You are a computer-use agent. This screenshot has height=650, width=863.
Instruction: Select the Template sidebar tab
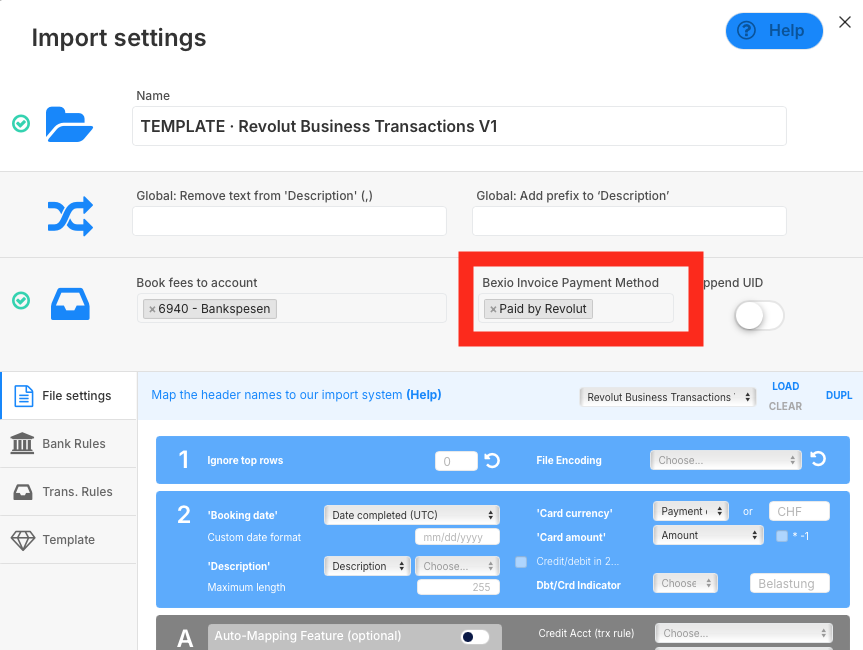tap(69, 540)
